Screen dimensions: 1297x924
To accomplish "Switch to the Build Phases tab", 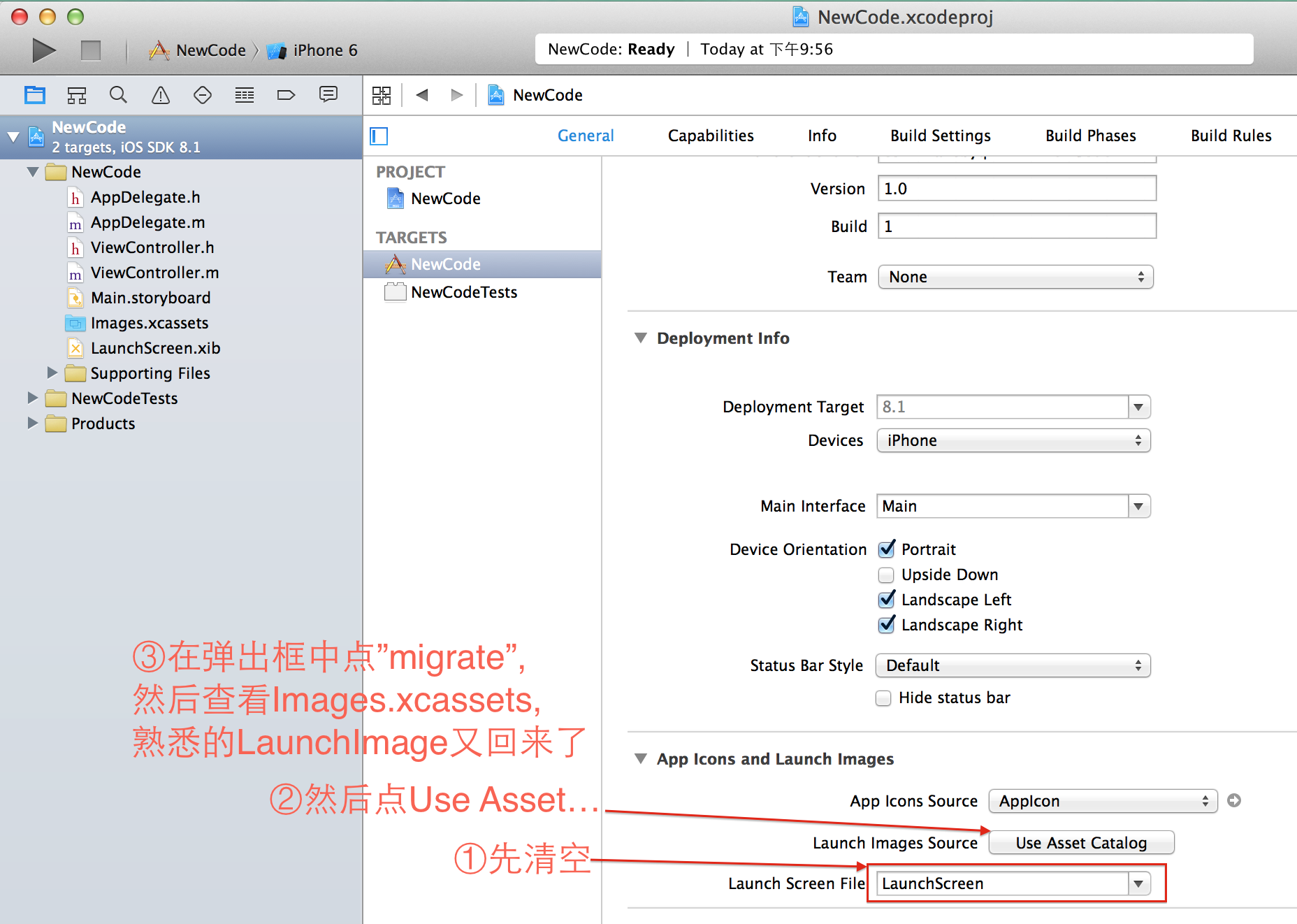I will click(1091, 136).
